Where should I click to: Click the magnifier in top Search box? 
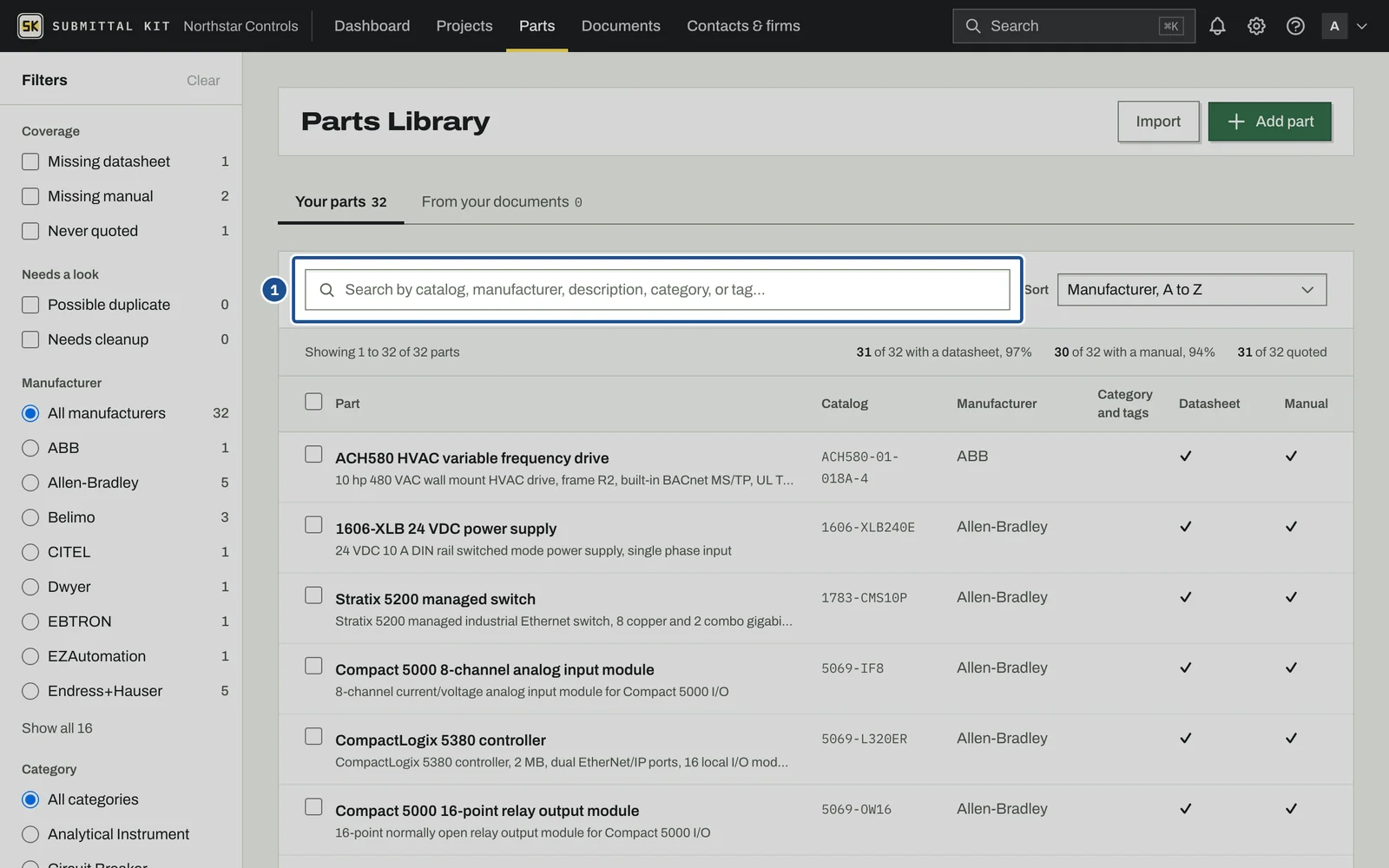973,26
